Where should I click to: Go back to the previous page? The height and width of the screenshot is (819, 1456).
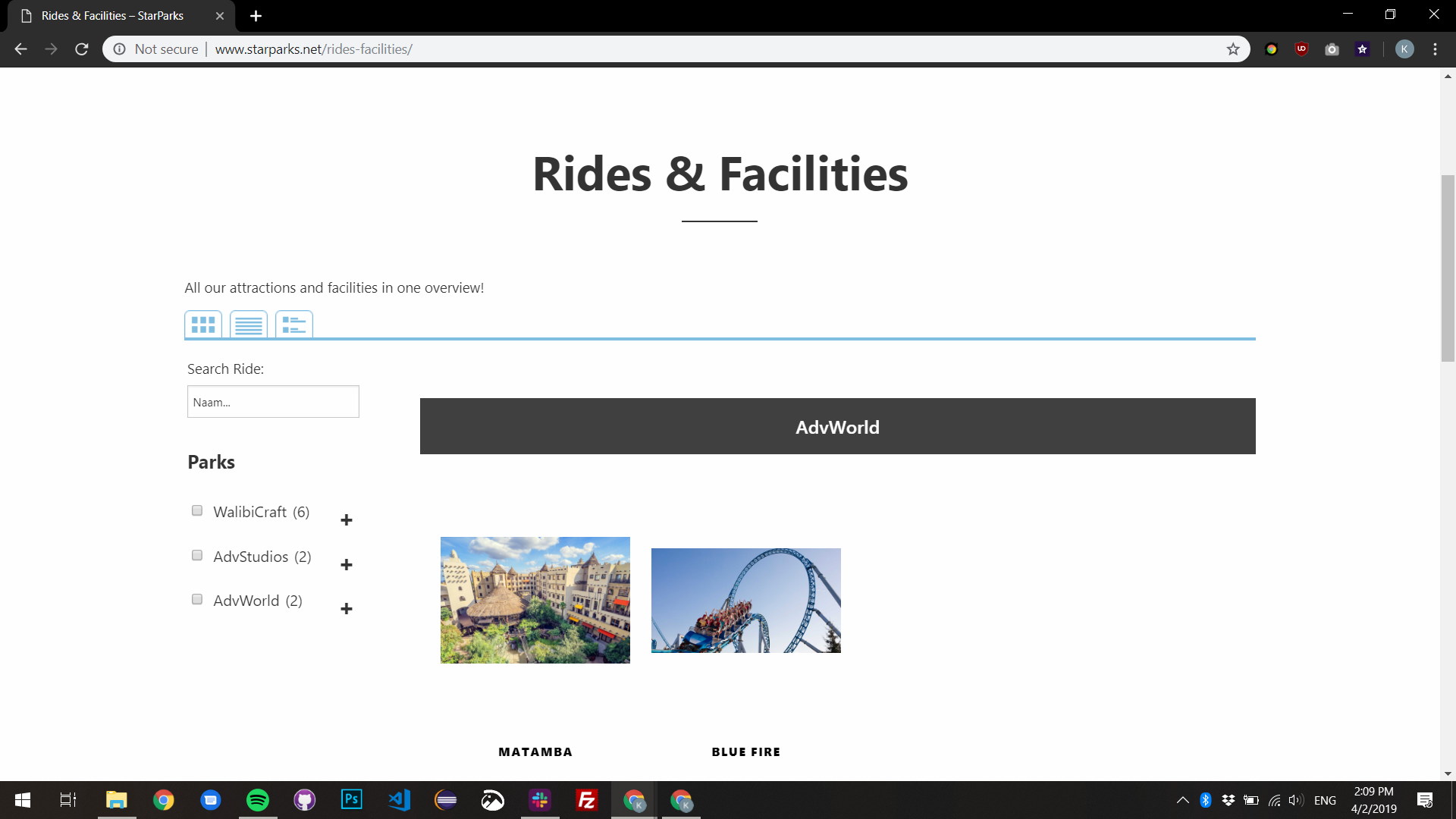coord(20,49)
